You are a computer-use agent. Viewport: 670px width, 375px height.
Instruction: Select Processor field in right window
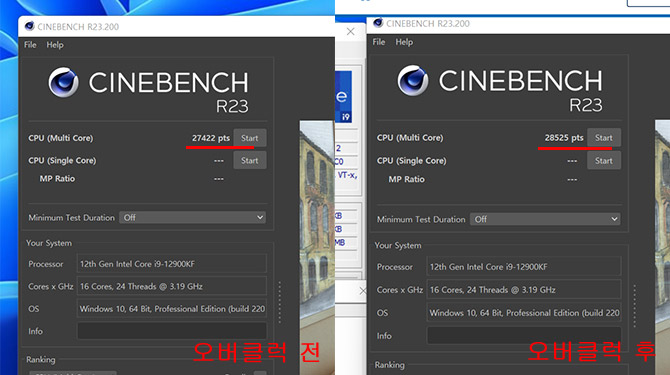[524, 267]
